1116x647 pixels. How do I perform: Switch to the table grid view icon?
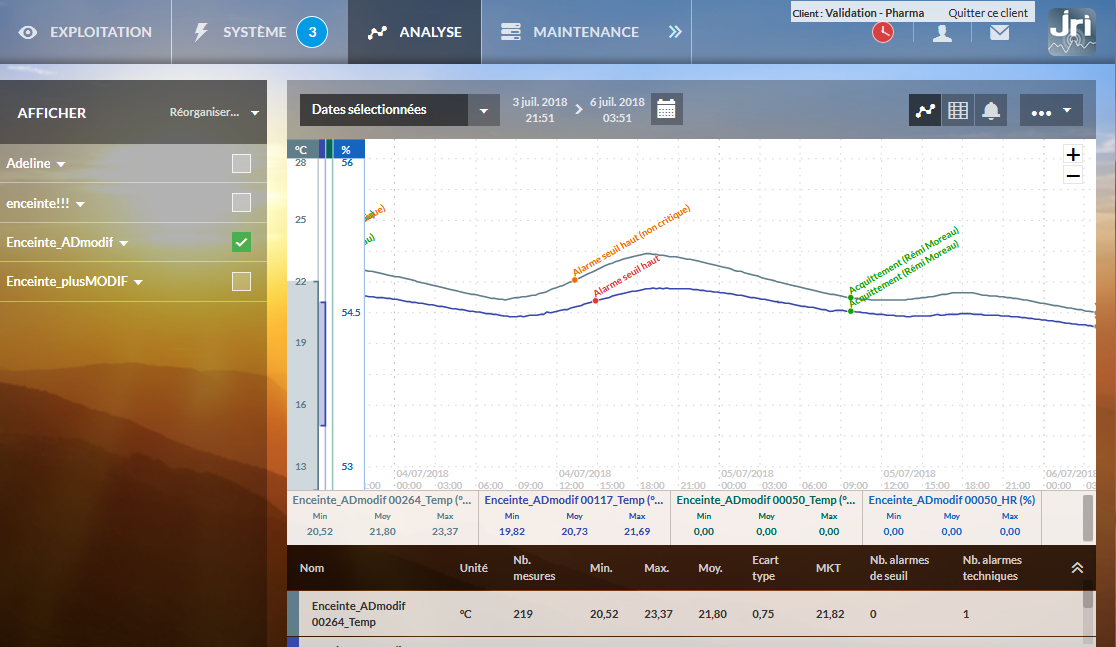[x=958, y=110]
